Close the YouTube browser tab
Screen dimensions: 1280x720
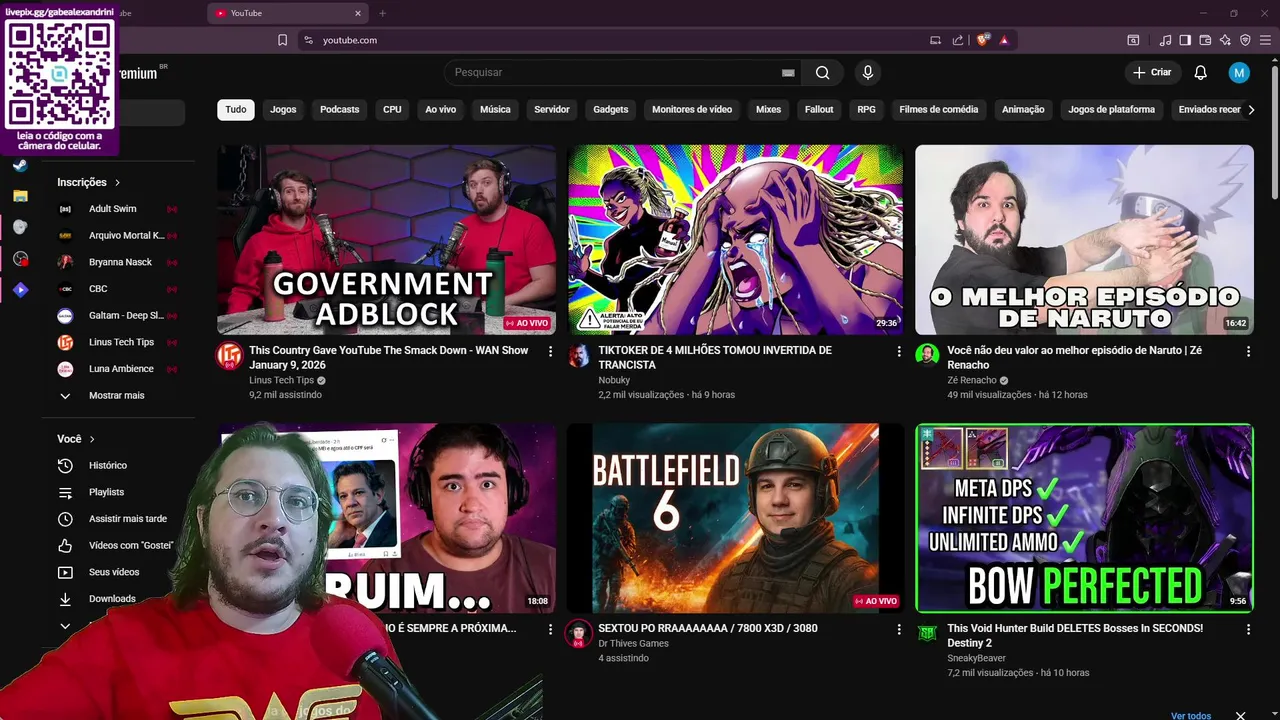[358, 13]
